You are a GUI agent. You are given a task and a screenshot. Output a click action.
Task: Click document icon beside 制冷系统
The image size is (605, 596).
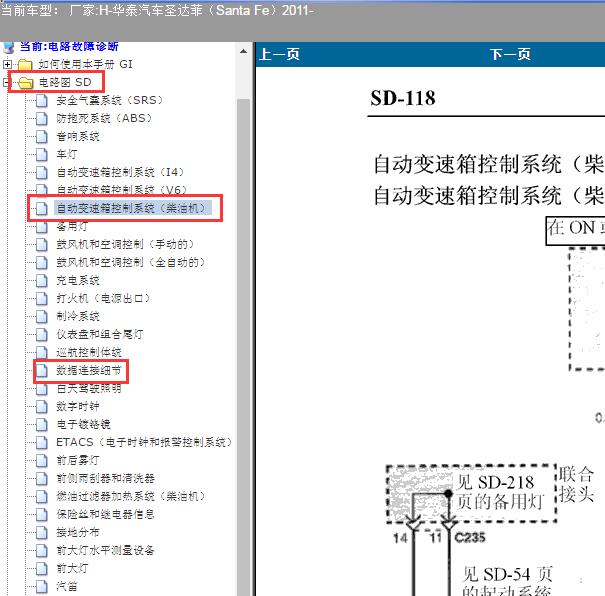42,317
